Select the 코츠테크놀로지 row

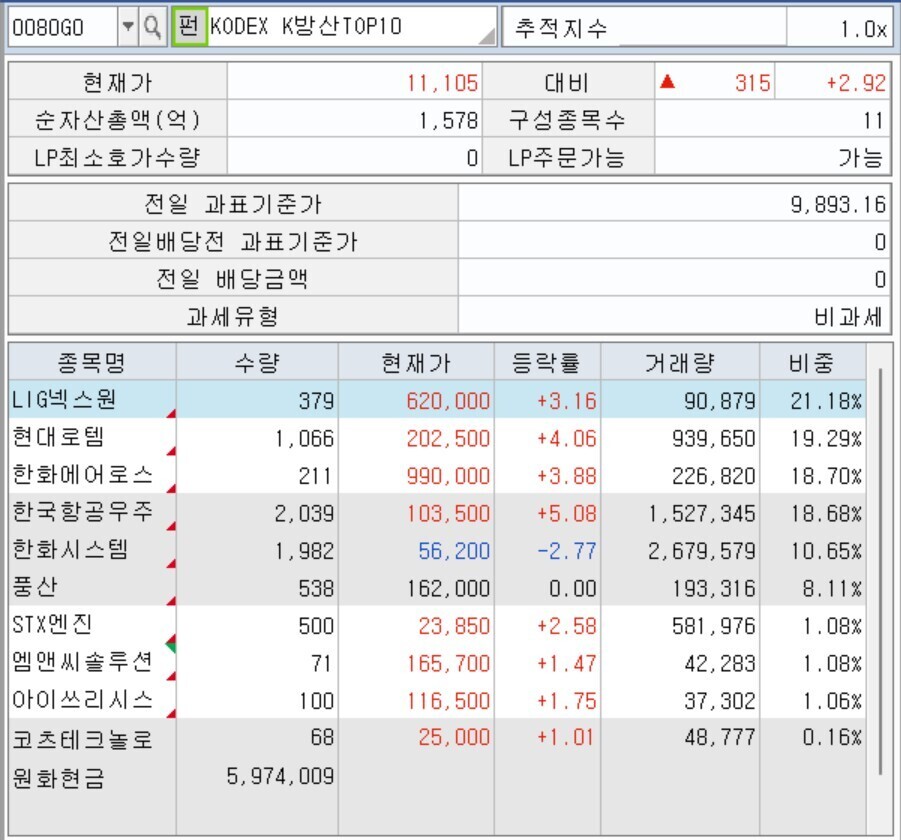[x=437, y=738]
